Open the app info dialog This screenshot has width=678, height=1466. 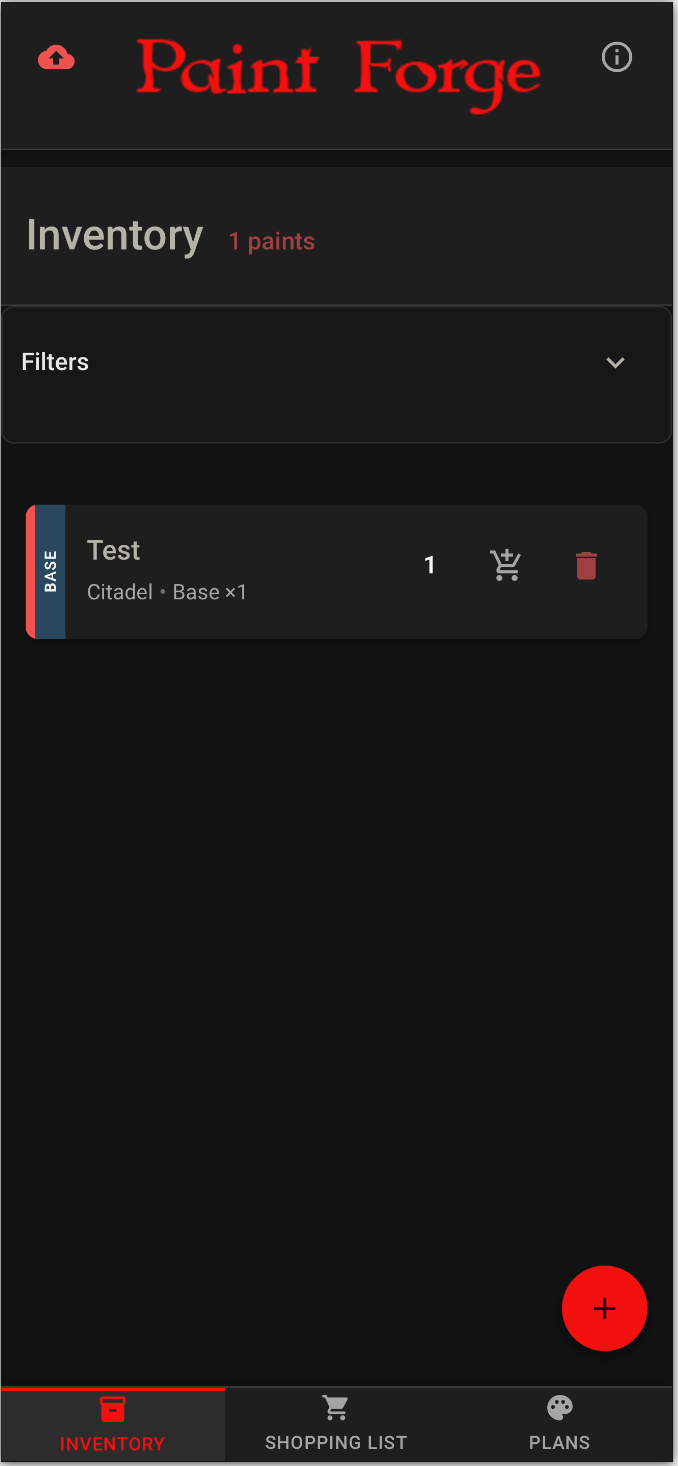(616, 58)
